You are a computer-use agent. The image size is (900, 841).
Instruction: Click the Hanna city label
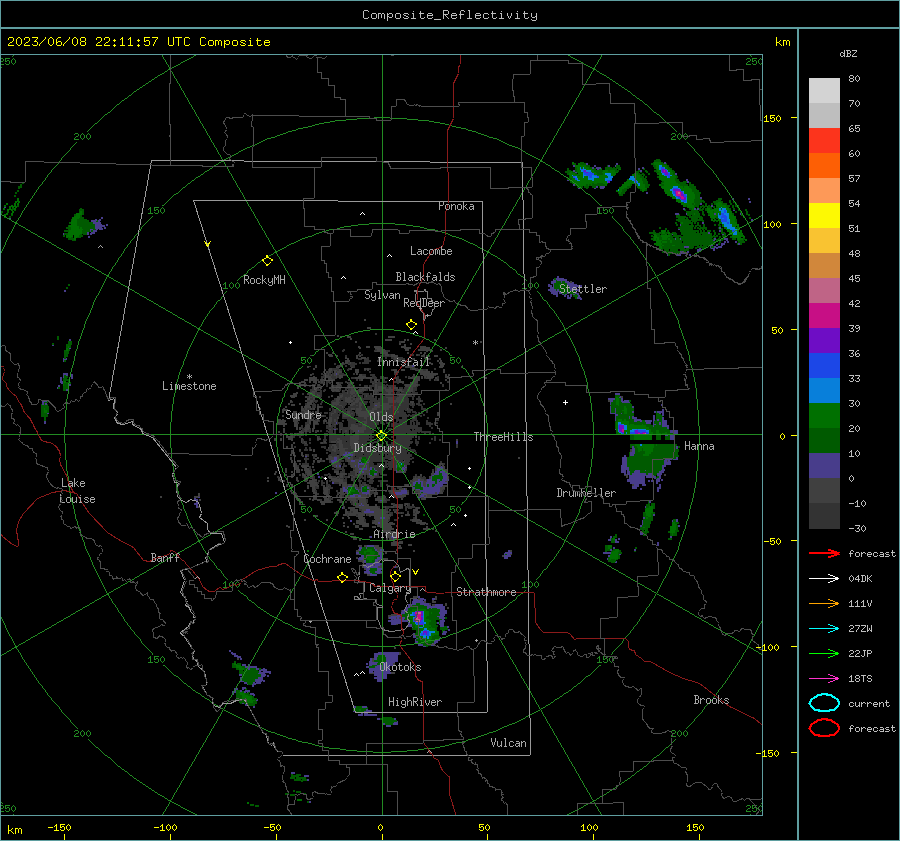pyautogui.click(x=699, y=446)
